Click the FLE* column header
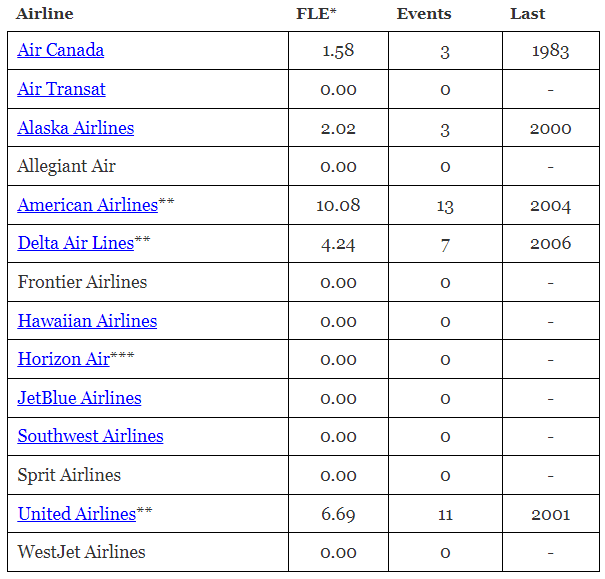605x579 pixels. pos(316,14)
